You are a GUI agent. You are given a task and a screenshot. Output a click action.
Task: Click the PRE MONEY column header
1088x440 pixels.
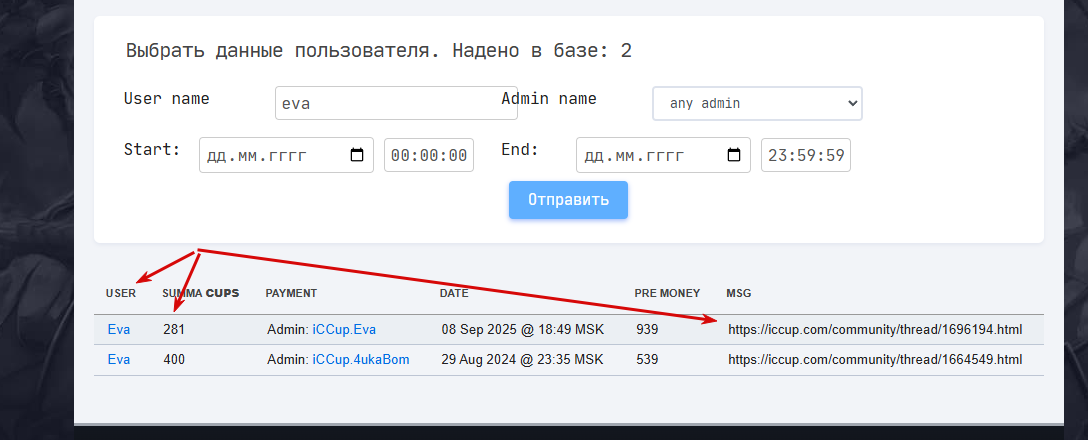[667, 294]
